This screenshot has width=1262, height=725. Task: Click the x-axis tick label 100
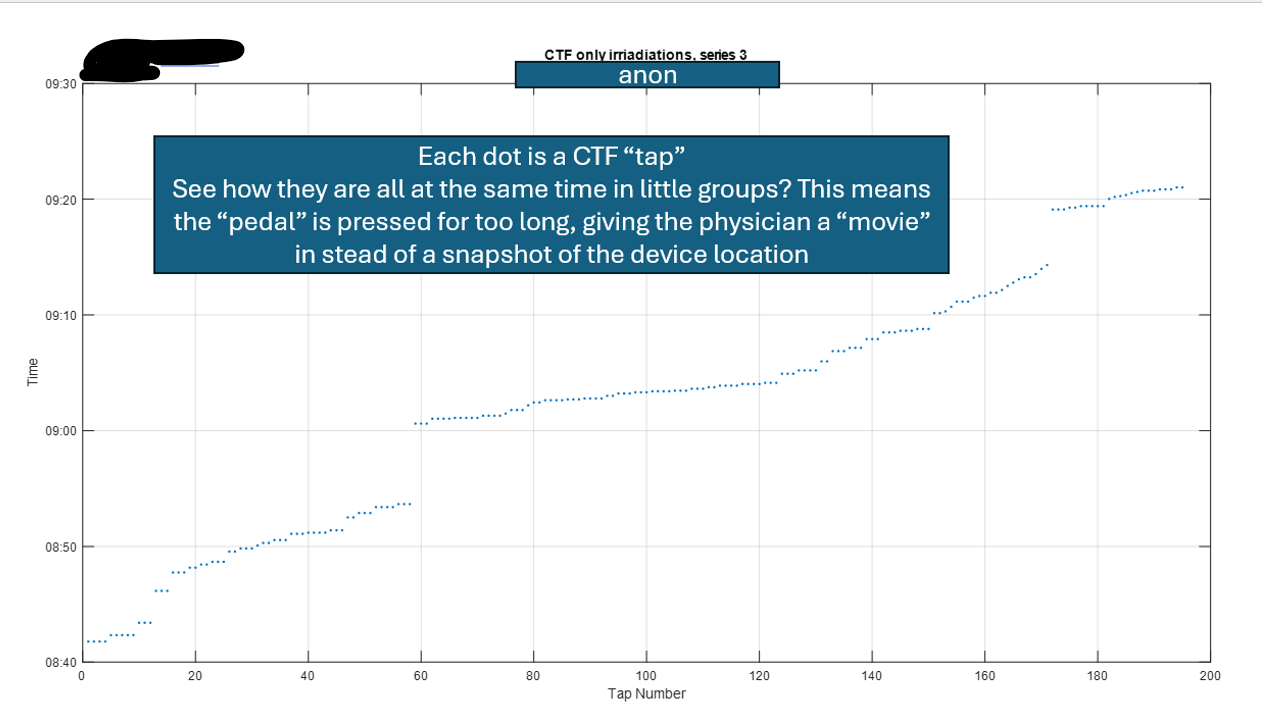[x=646, y=676]
